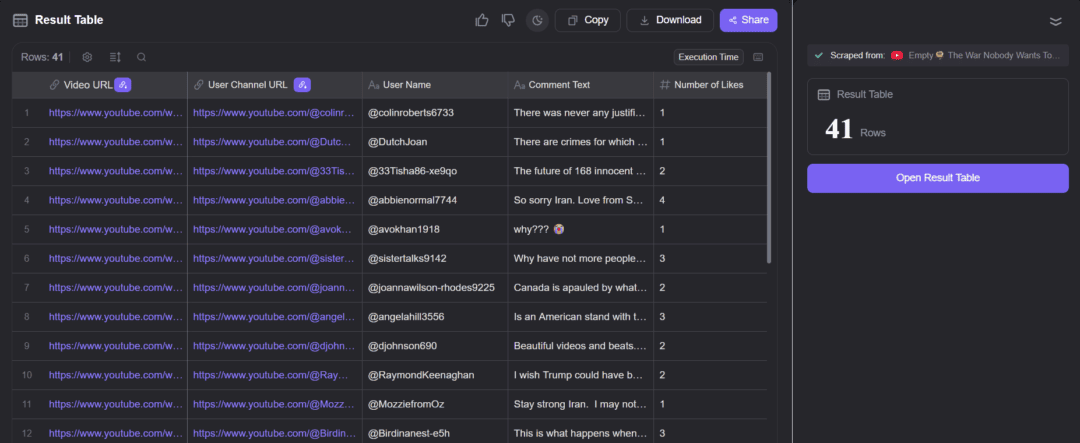Image resolution: width=1080 pixels, height=443 pixels.
Task: Select the @abbienormal7744 user name cell
Action: tap(435, 200)
